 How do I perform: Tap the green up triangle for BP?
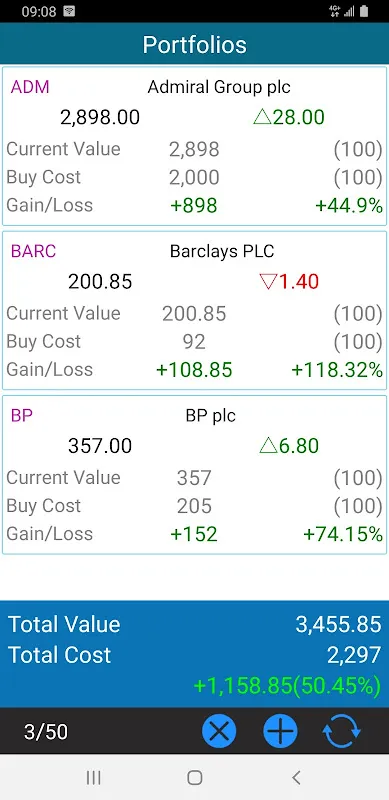coord(268,446)
